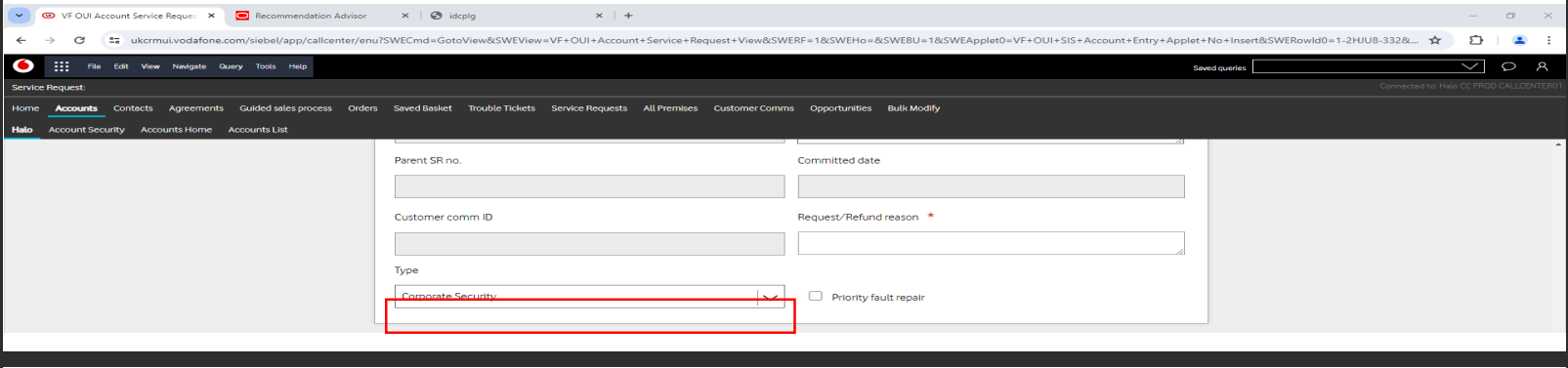View site information icon in address bar
The height and width of the screenshot is (368, 1568).
[114, 40]
